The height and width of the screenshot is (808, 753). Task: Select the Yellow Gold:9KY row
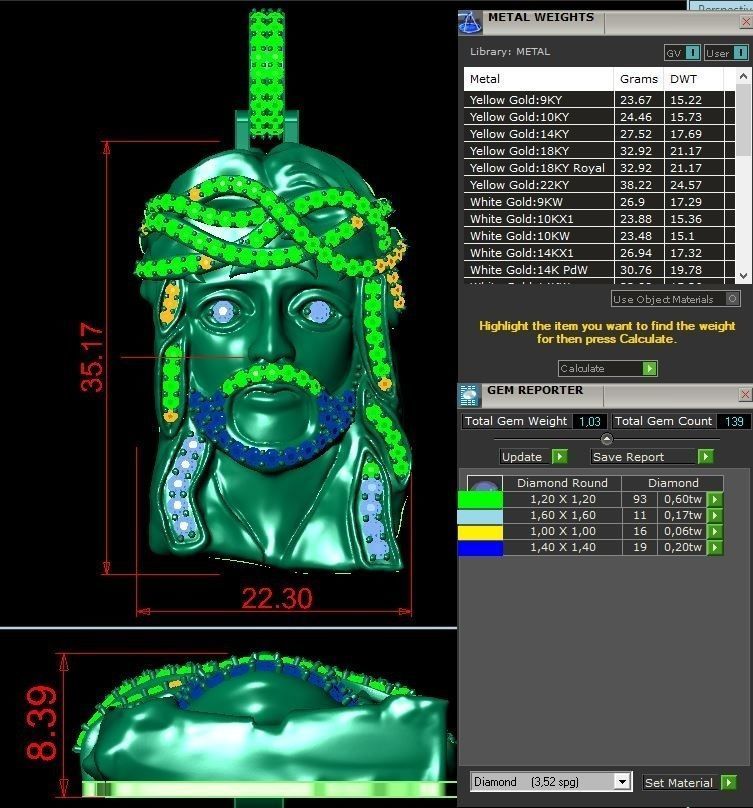coord(599,100)
